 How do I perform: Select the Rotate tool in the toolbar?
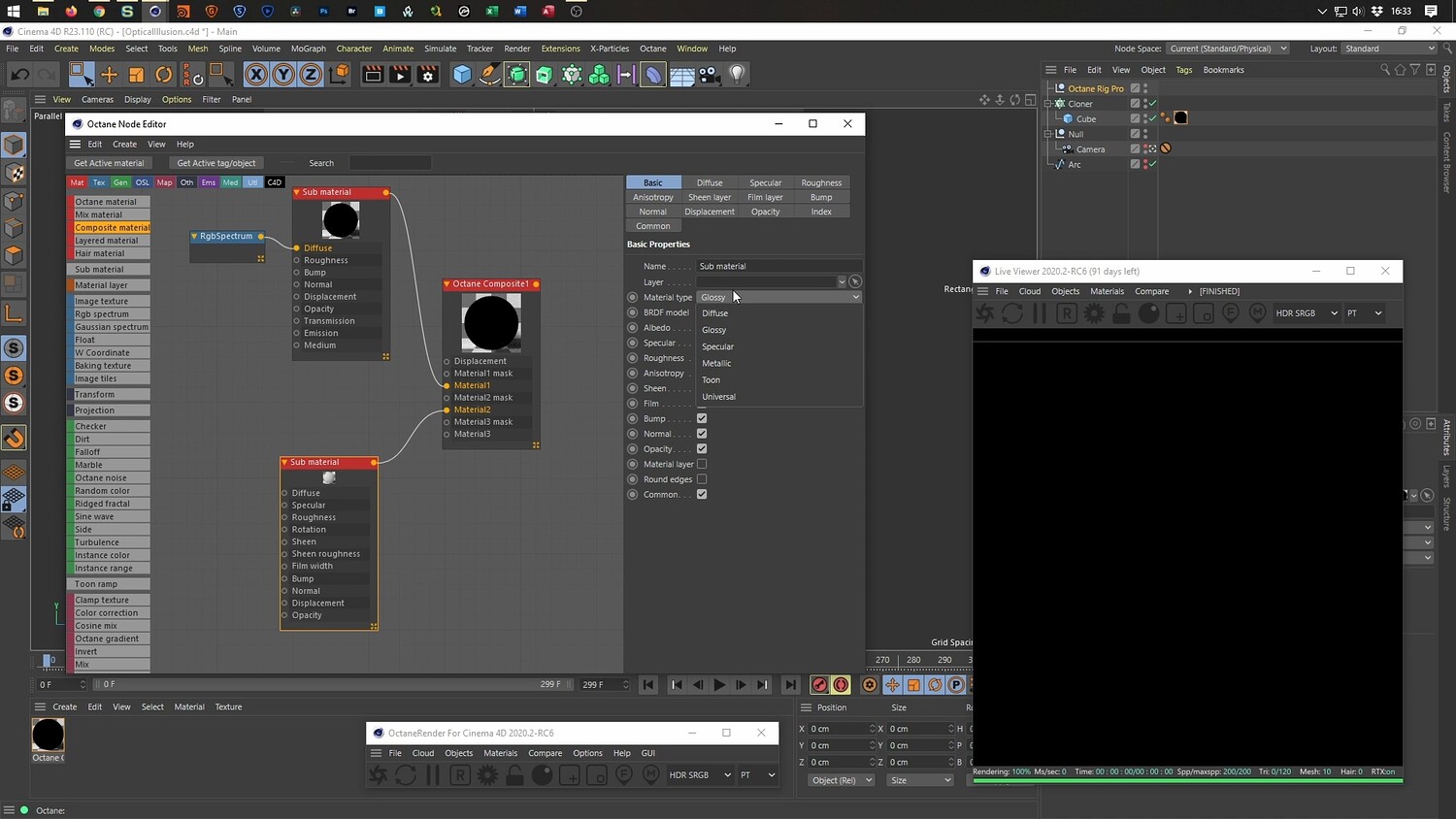[x=164, y=75]
